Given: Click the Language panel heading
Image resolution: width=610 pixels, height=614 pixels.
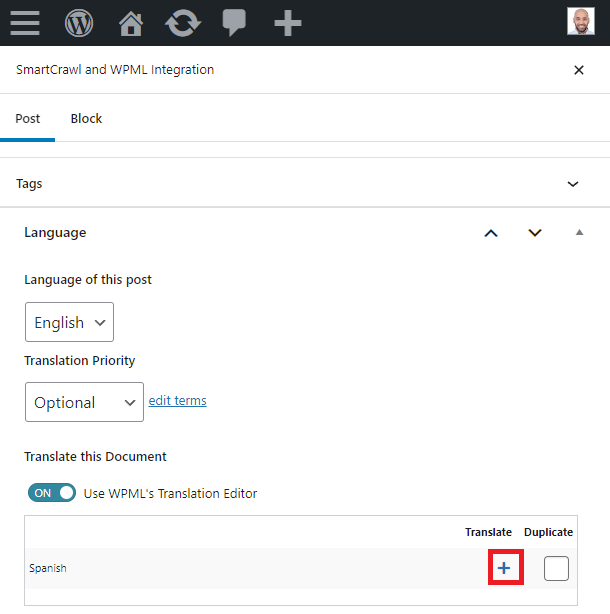Looking at the screenshot, I should [x=55, y=233].
